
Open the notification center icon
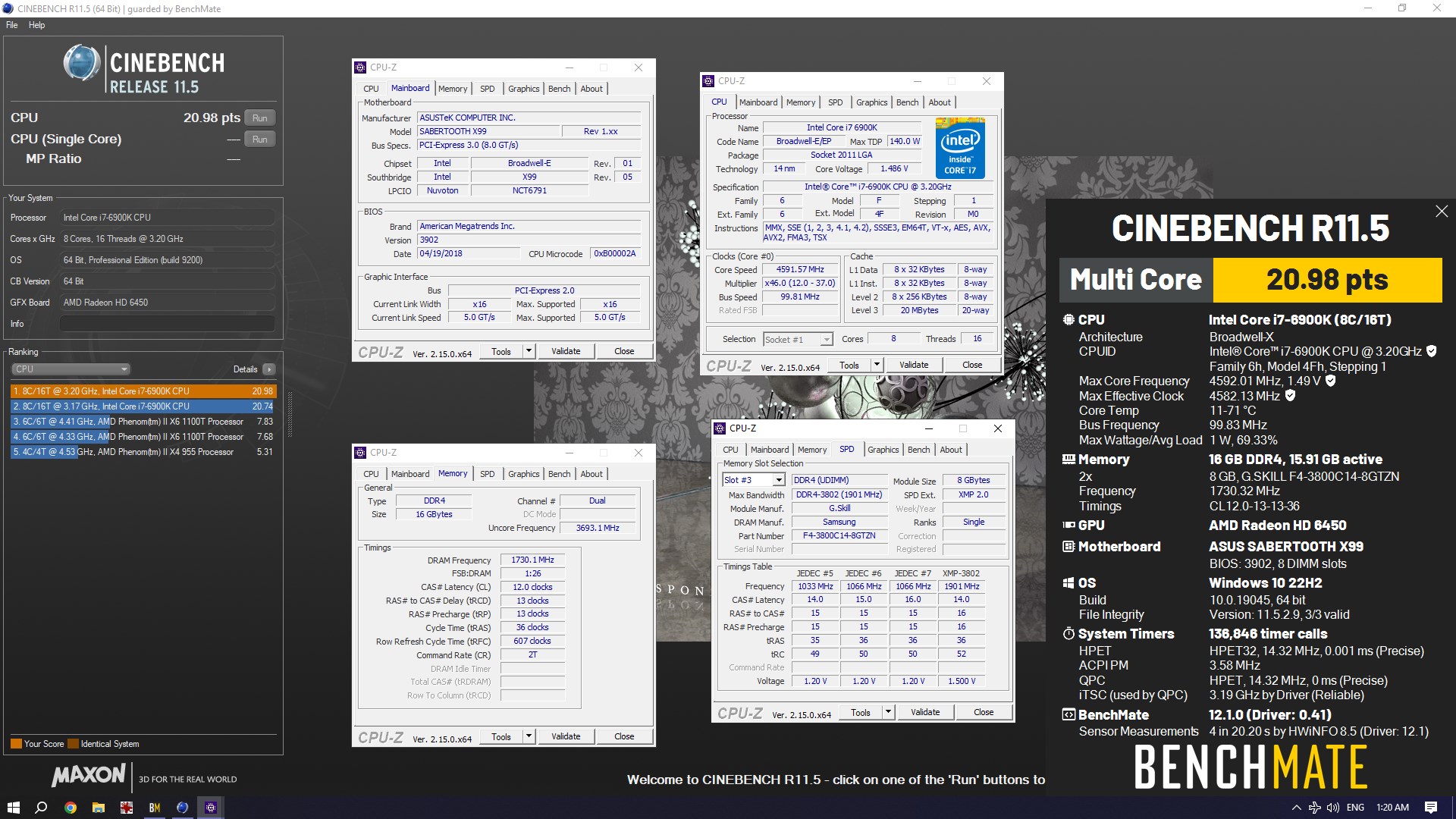1431,808
